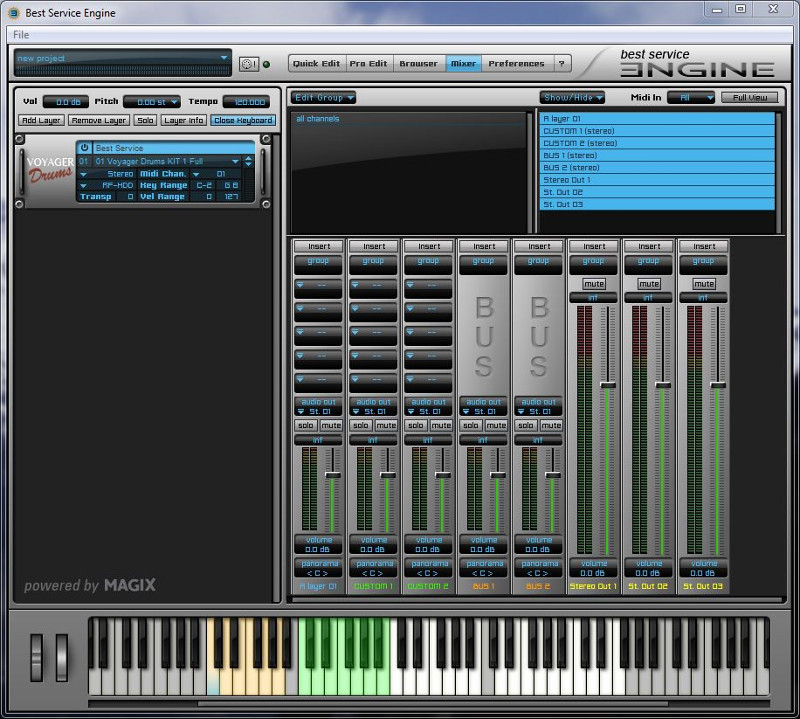
Task: Mute the St. Out 03 channel
Action: pos(704,284)
